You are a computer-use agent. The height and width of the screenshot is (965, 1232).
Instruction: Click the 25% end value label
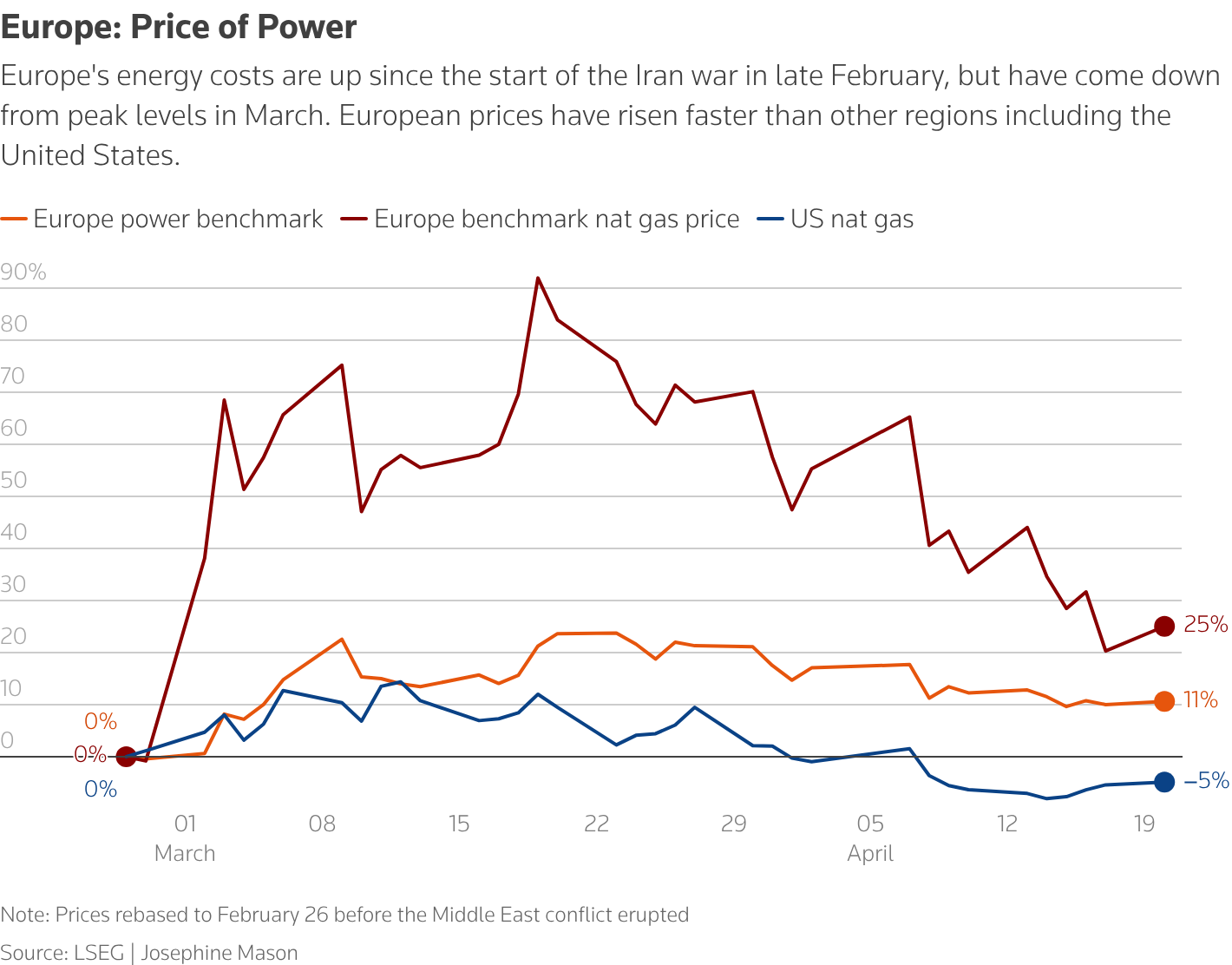(x=1206, y=625)
